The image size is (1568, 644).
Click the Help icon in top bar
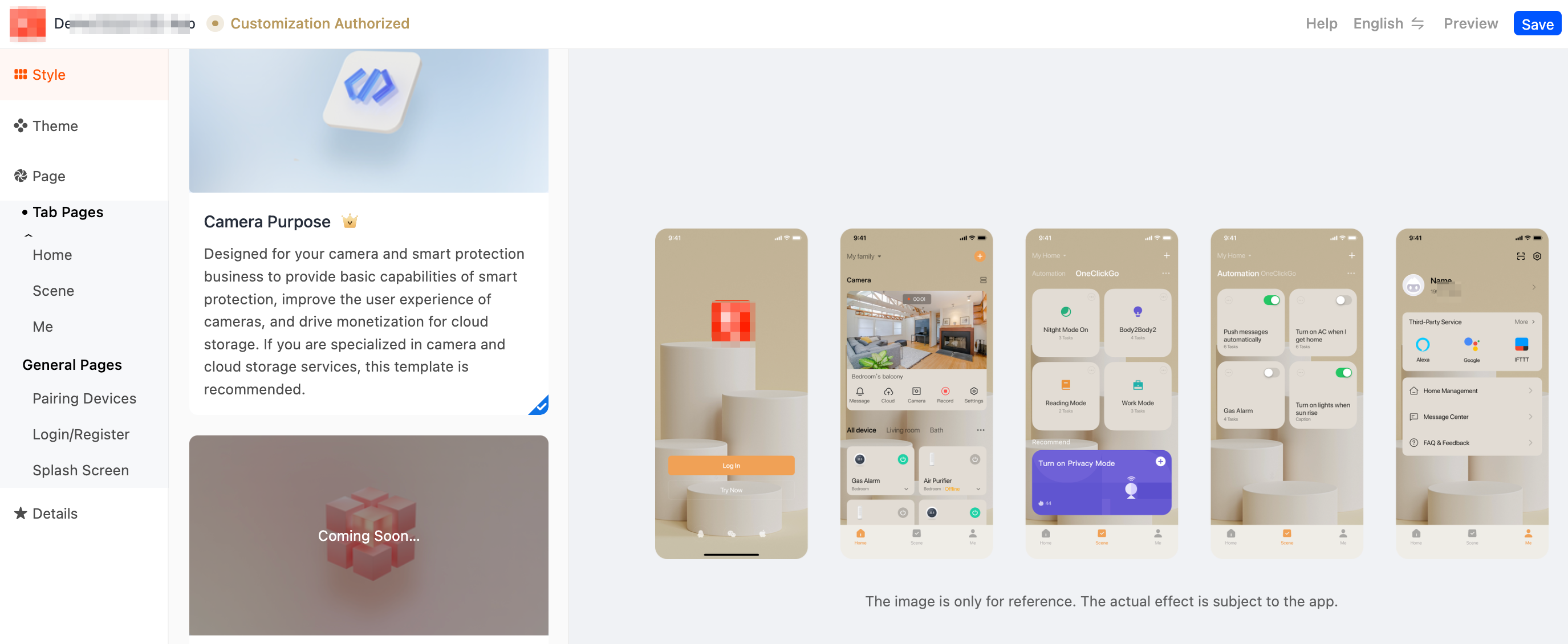point(1320,23)
